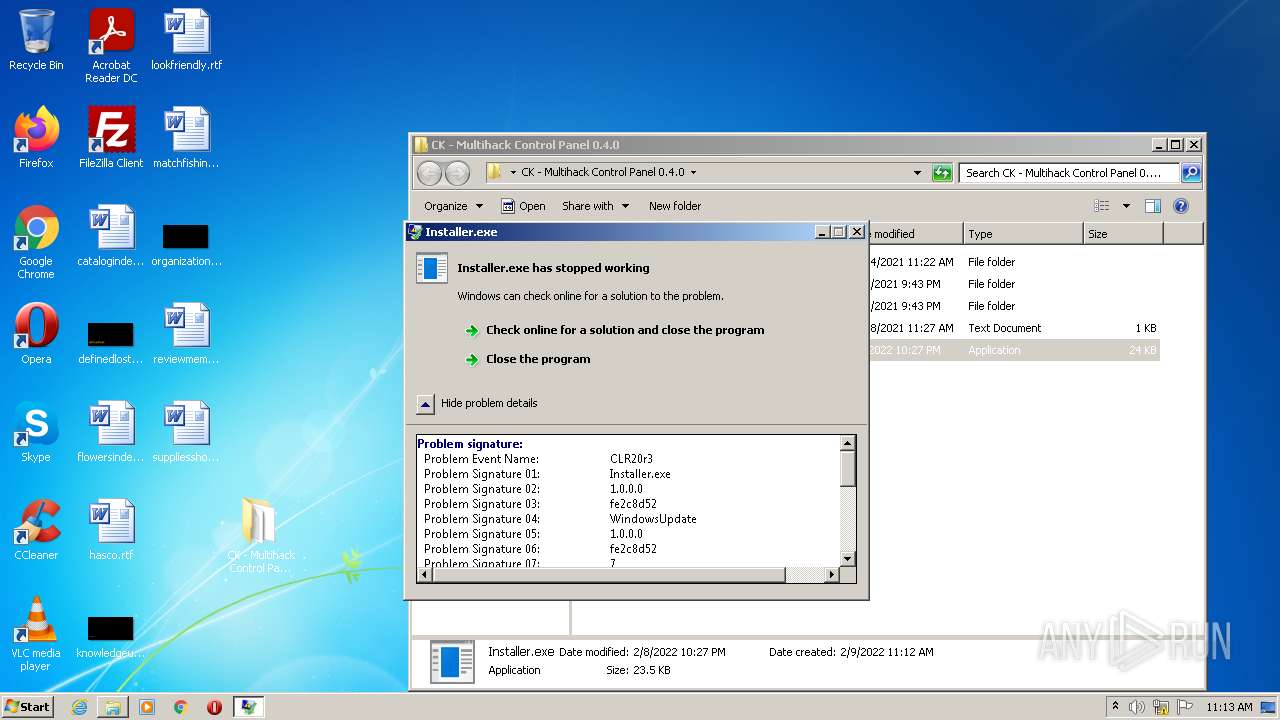Image resolution: width=1280 pixels, height=720 pixels.
Task: Select the matchfishin document icon
Action: (x=186, y=138)
